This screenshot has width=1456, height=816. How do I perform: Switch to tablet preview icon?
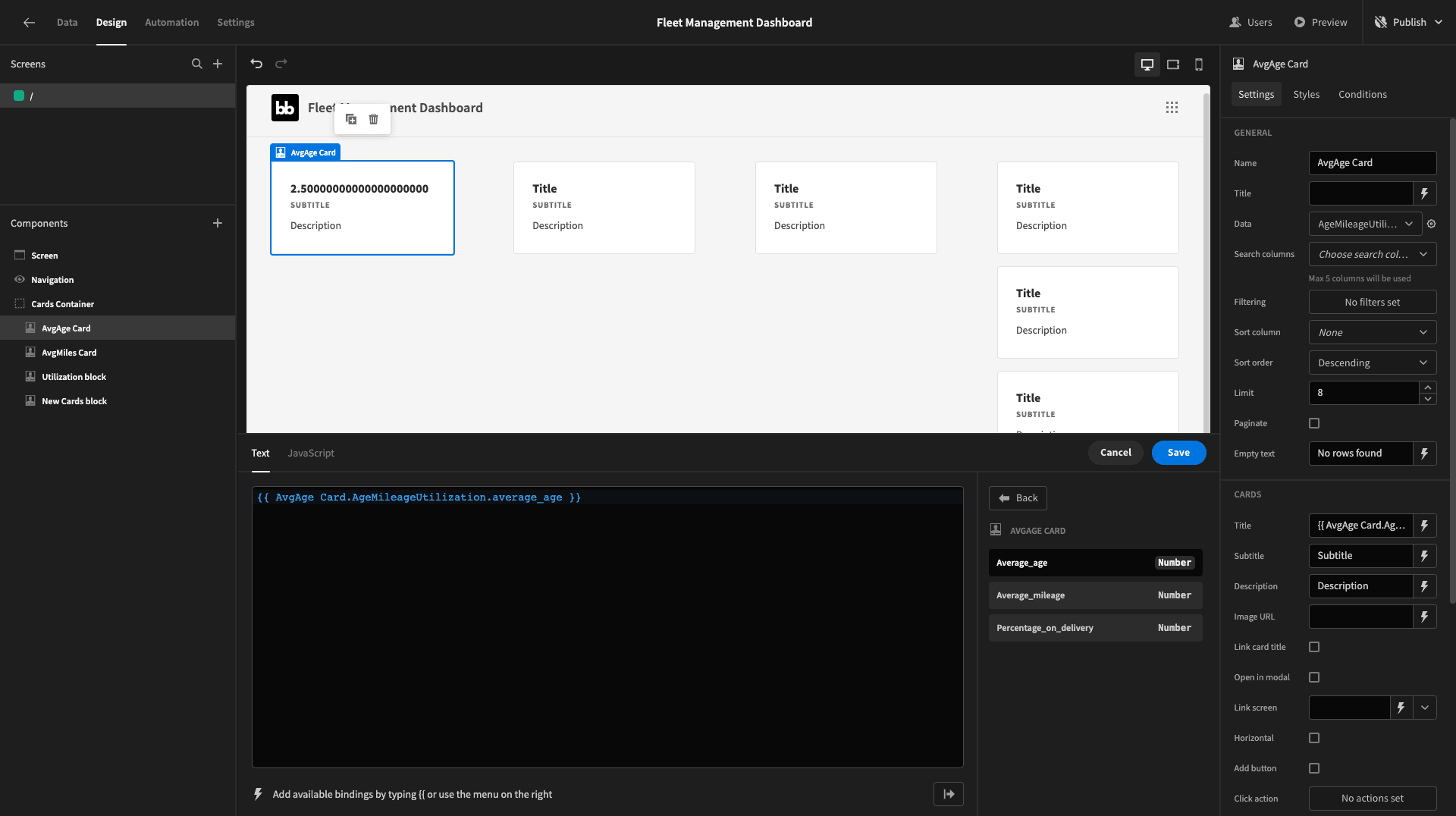tap(1173, 64)
